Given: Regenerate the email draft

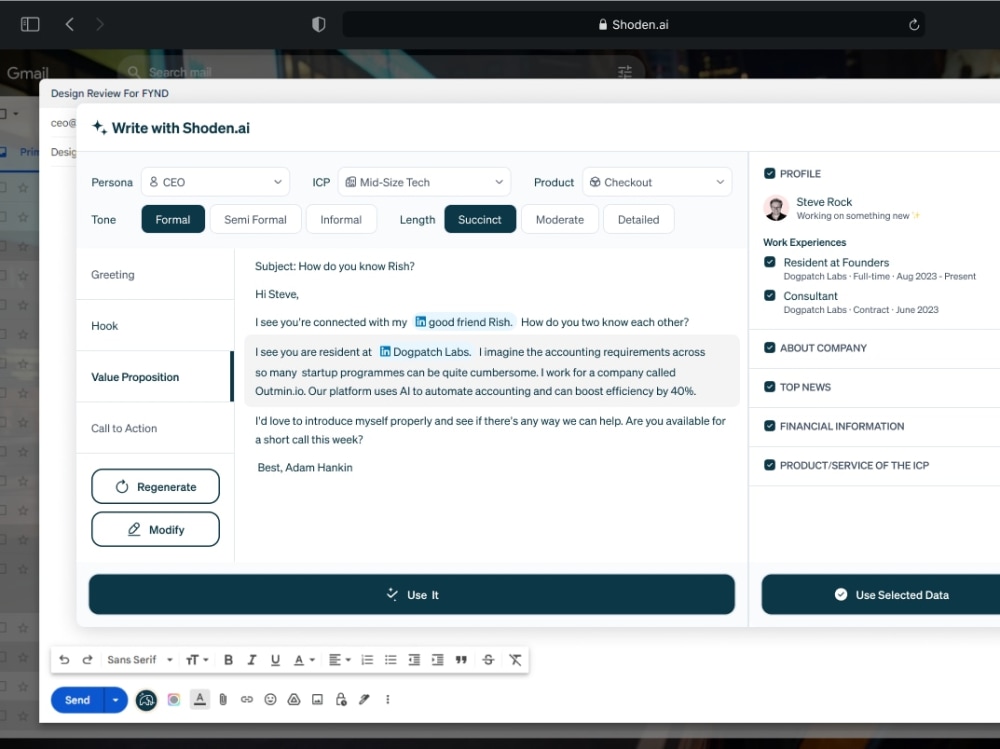Looking at the screenshot, I should tap(156, 487).
